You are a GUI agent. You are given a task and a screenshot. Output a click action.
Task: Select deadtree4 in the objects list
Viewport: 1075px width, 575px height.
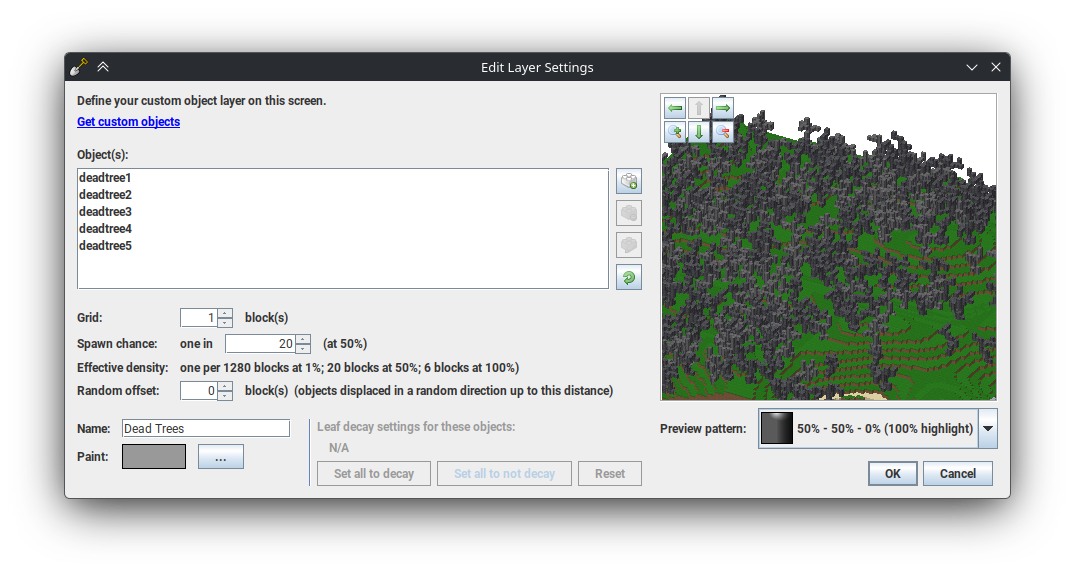105,229
